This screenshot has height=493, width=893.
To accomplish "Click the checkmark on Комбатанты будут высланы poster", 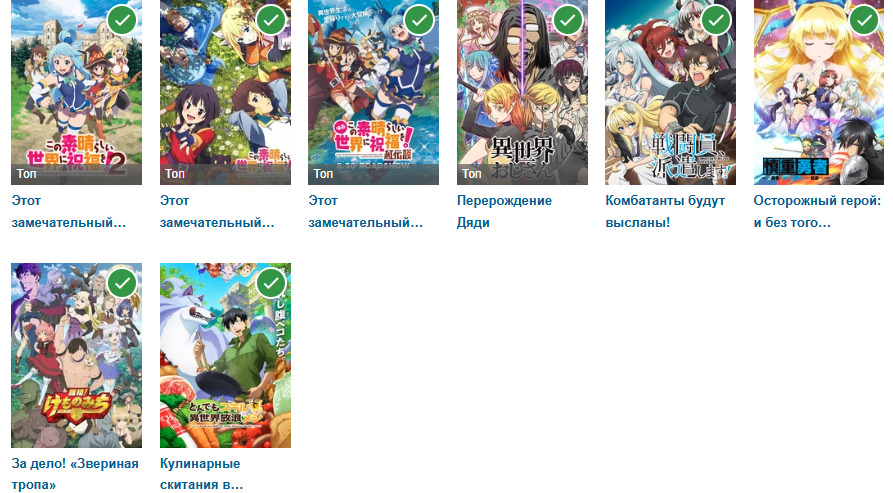I will 716,20.
